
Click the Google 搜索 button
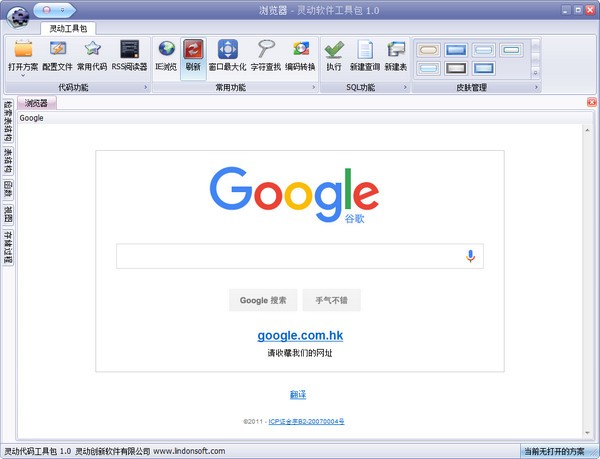(x=263, y=300)
